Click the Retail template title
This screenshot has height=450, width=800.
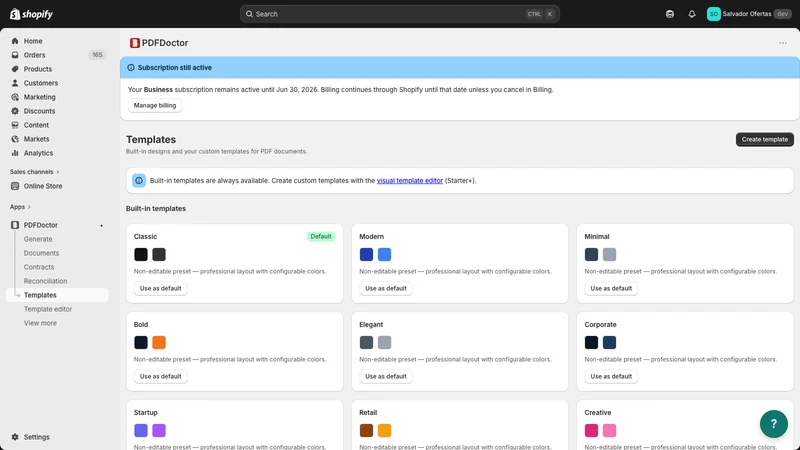(368, 412)
